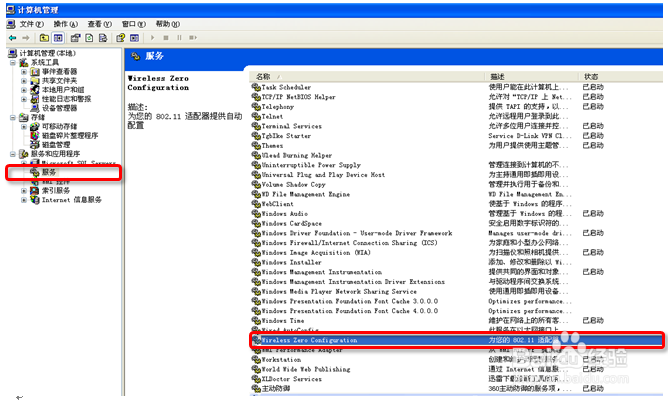The width and height of the screenshot is (668, 402).
Task: Click the Refresh toolbar icon
Action: click(89, 38)
